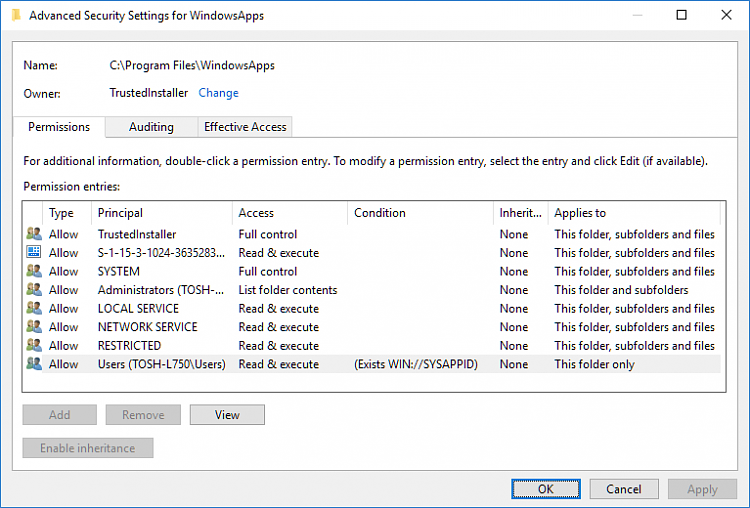750x508 pixels.
Task: Click the View button
Action: (227, 415)
